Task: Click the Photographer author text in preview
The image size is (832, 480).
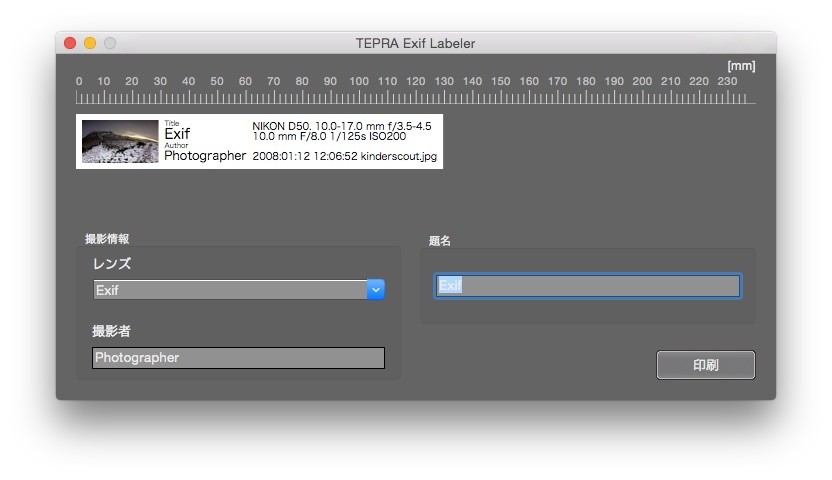Action: 204,156
